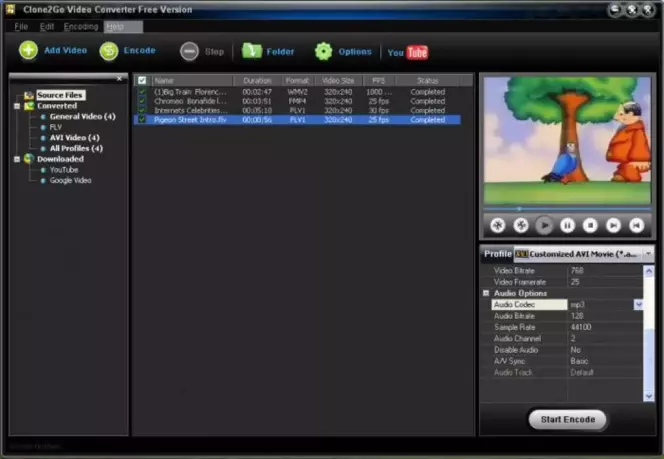Sort by the Duration column header
The width and height of the screenshot is (664, 459).
257,80
